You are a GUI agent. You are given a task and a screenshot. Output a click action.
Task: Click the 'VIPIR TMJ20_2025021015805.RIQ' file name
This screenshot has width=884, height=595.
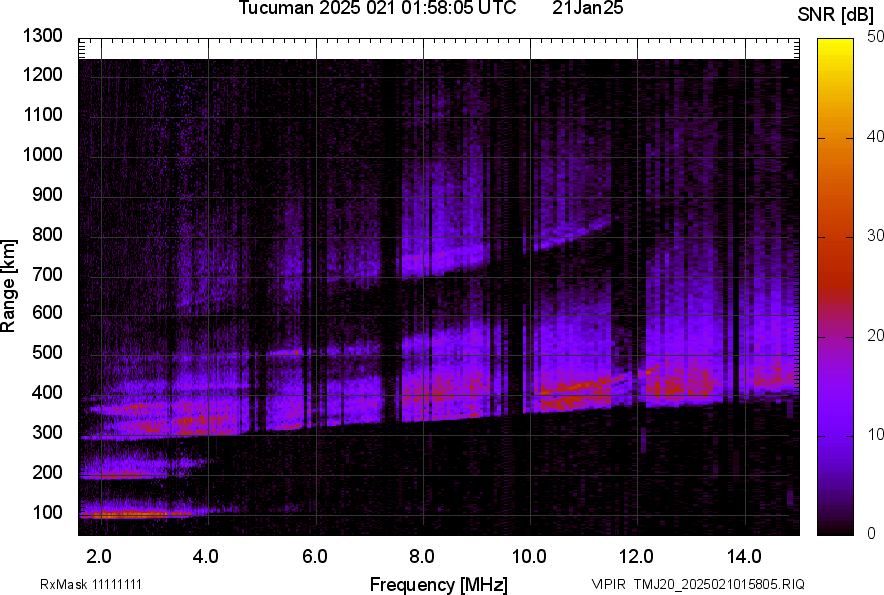tap(698, 584)
